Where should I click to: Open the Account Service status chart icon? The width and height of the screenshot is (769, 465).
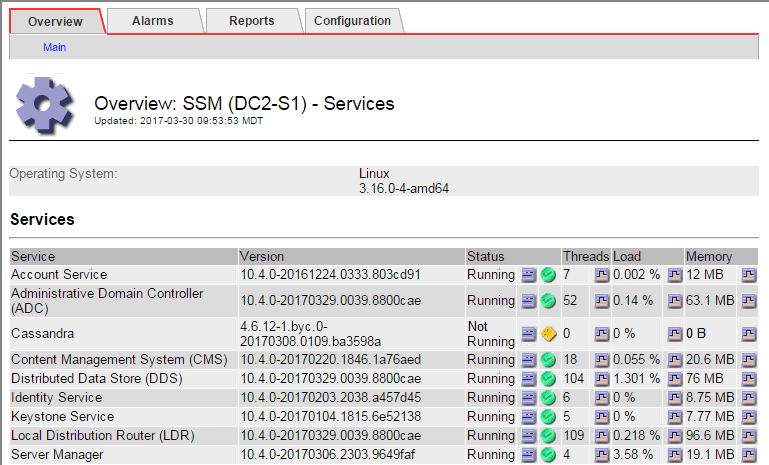pos(529,275)
